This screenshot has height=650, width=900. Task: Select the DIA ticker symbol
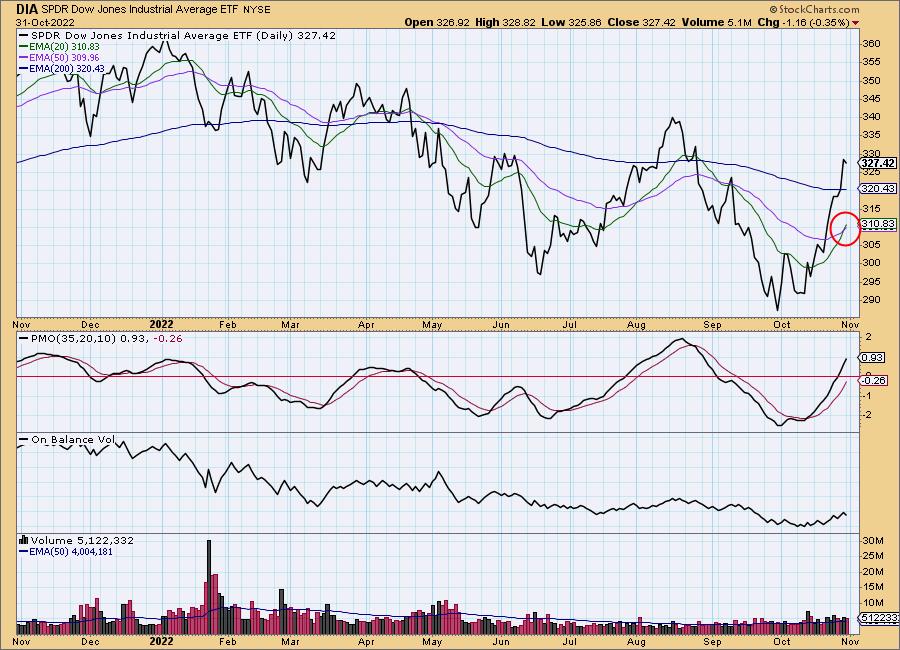pos(26,9)
